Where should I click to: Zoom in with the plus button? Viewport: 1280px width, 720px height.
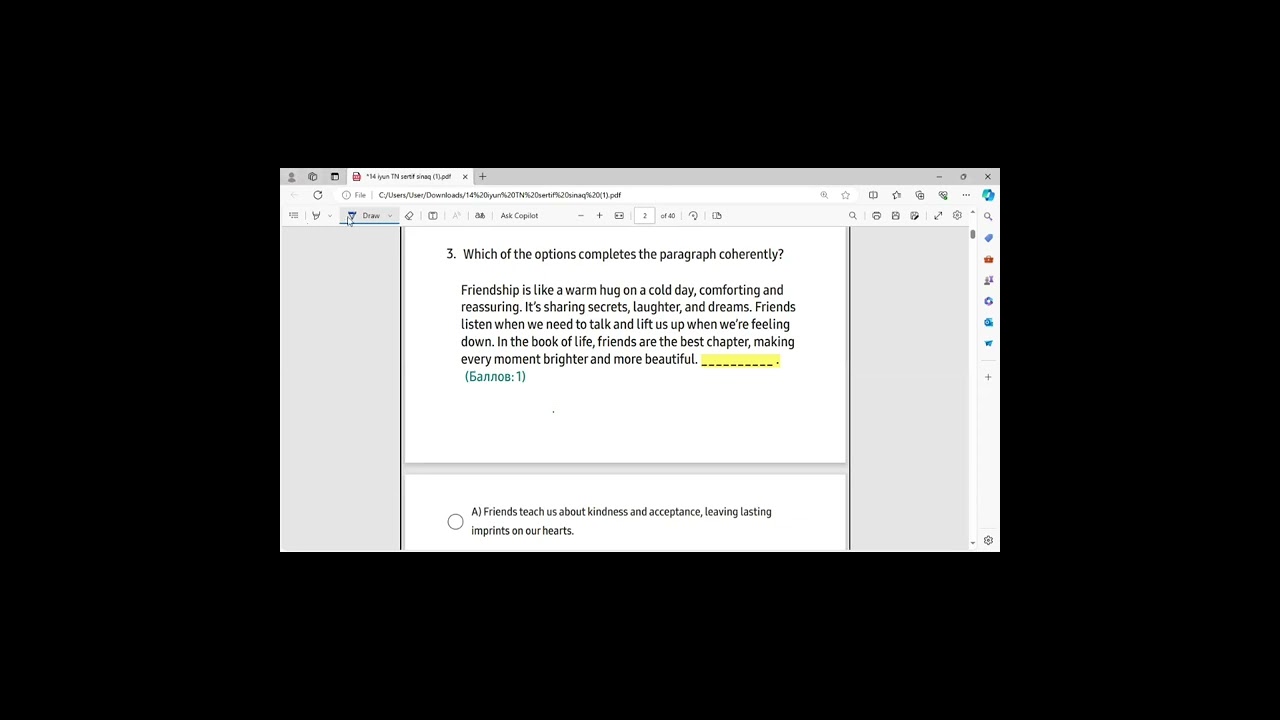[599, 216]
